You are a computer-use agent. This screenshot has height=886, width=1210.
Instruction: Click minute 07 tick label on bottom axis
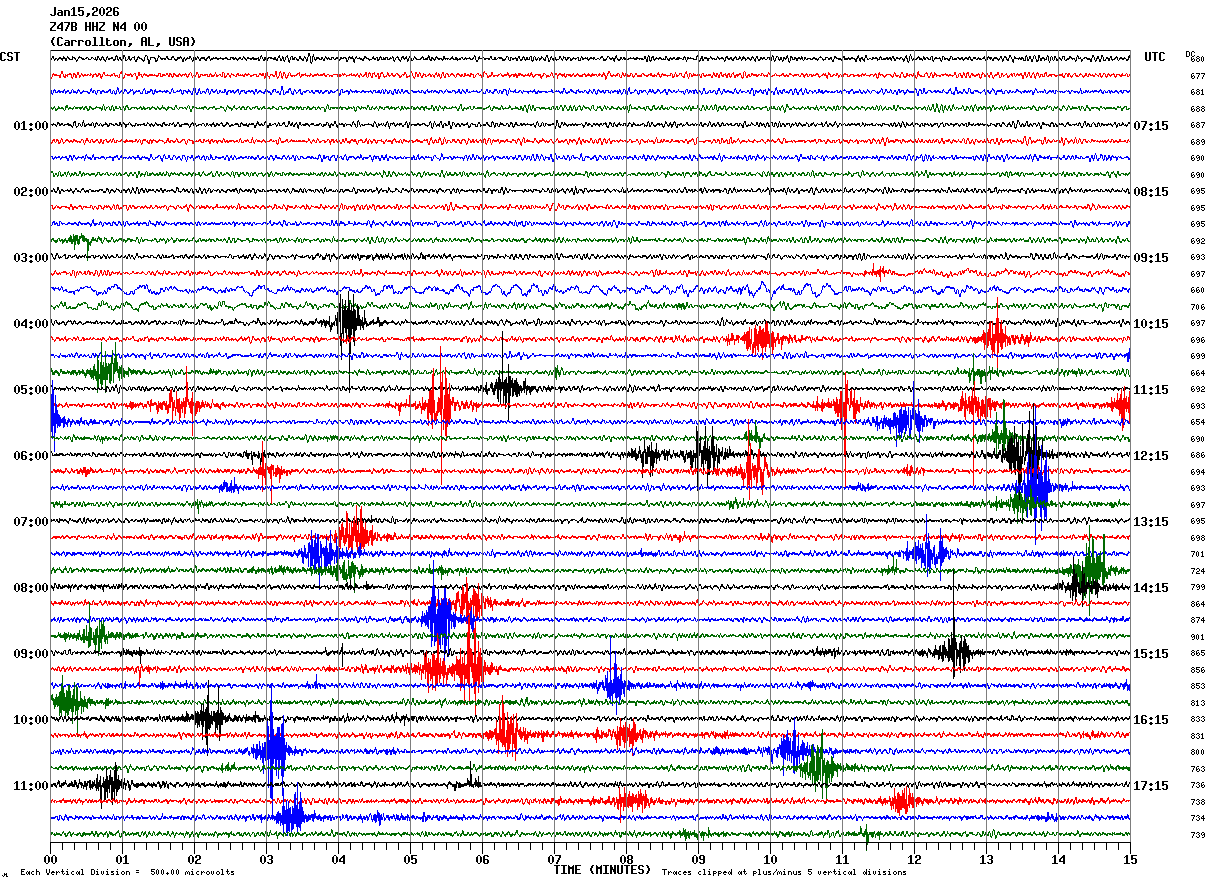(x=554, y=859)
